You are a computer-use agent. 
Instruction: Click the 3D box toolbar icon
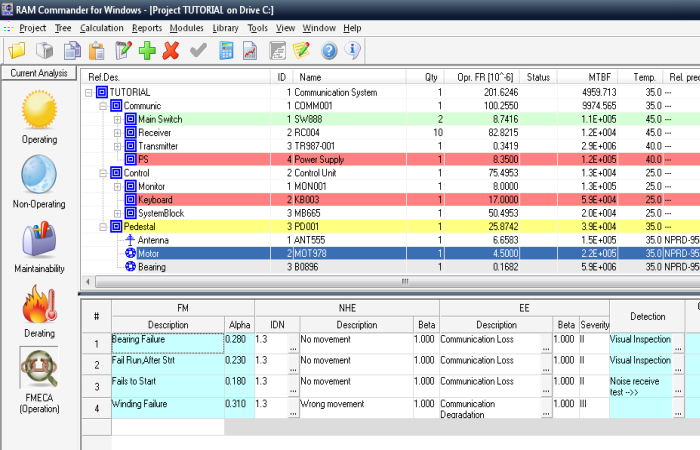[45, 50]
